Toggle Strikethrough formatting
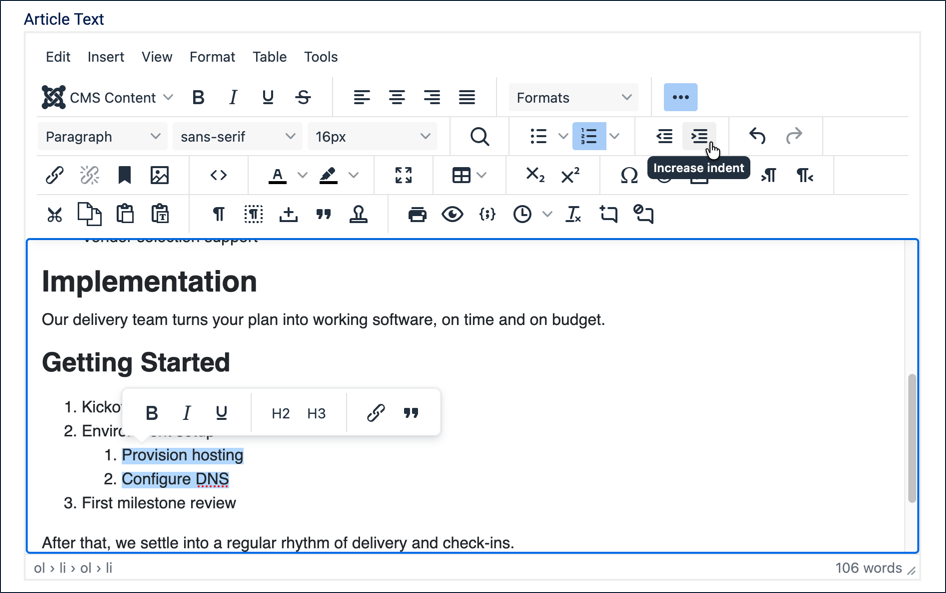 (x=303, y=97)
